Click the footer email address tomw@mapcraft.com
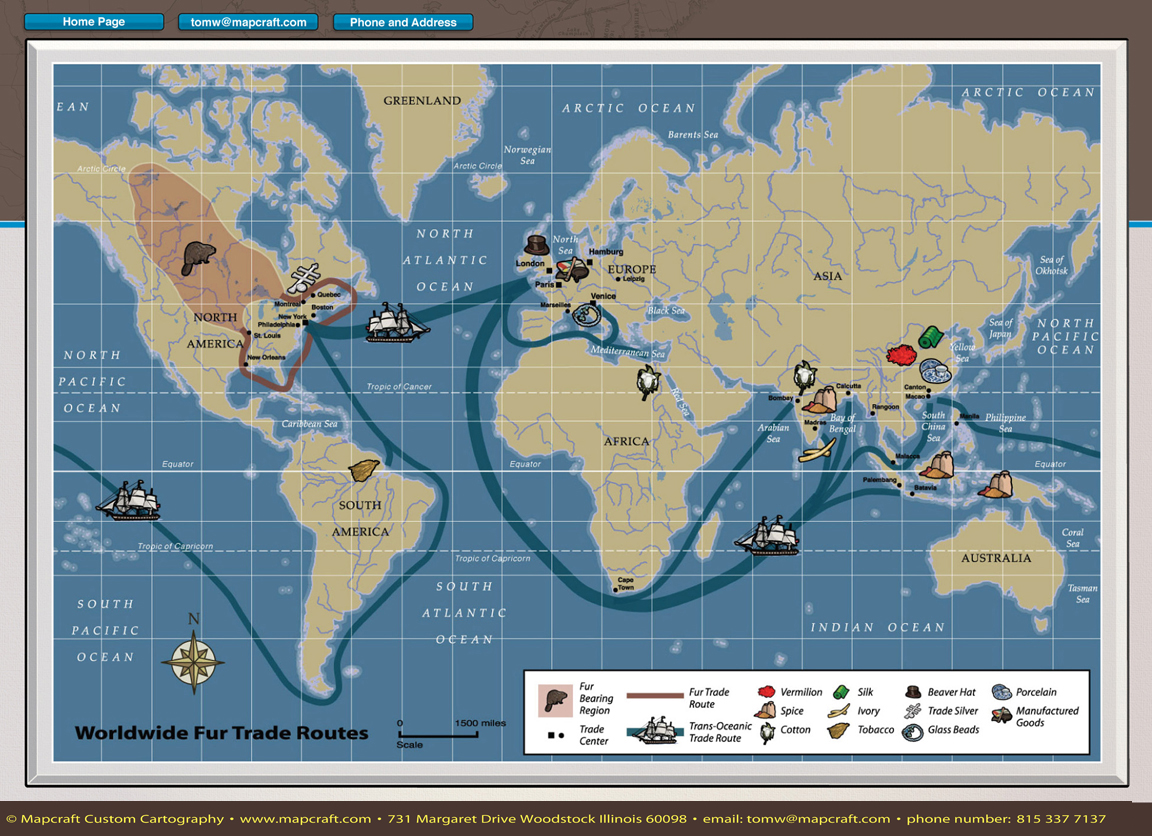This screenshot has width=1152, height=836. (x=818, y=818)
